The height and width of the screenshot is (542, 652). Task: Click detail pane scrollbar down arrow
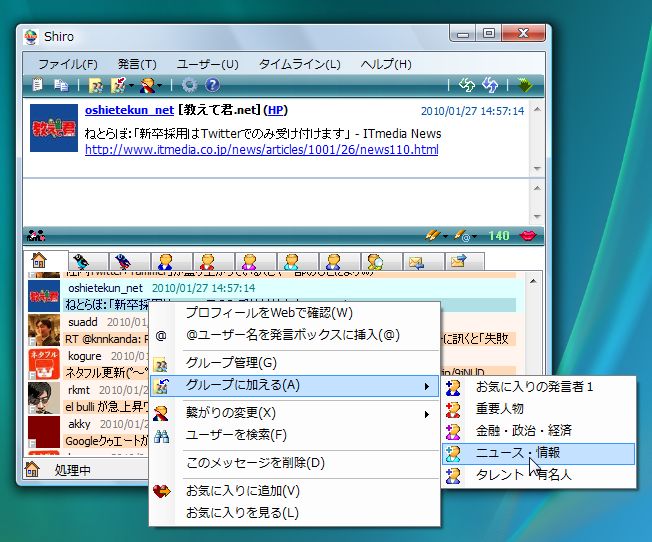(x=537, y=168)
